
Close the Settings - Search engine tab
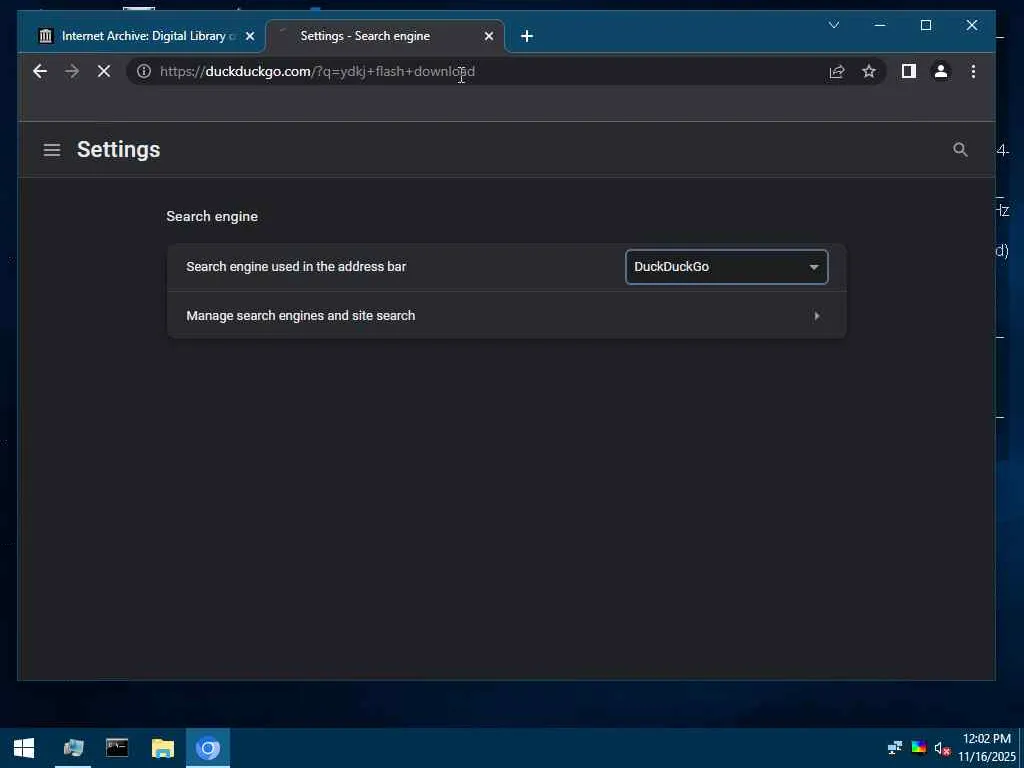[x=488, y=36]
